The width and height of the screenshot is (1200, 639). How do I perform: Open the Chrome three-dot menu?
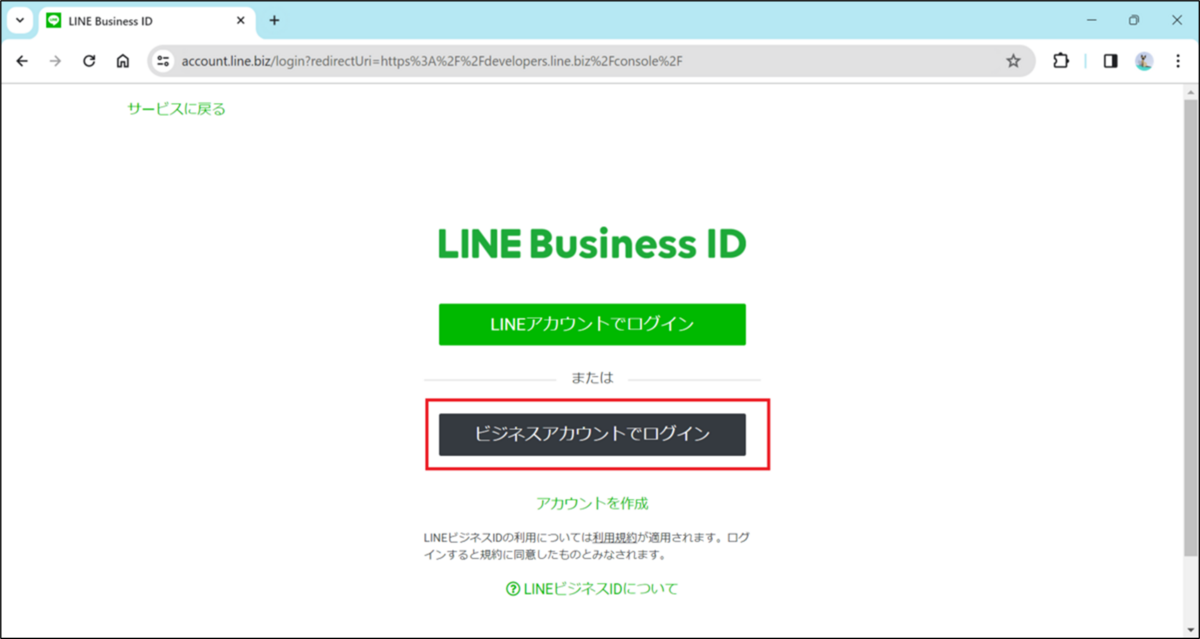(x=1178, y=61)
